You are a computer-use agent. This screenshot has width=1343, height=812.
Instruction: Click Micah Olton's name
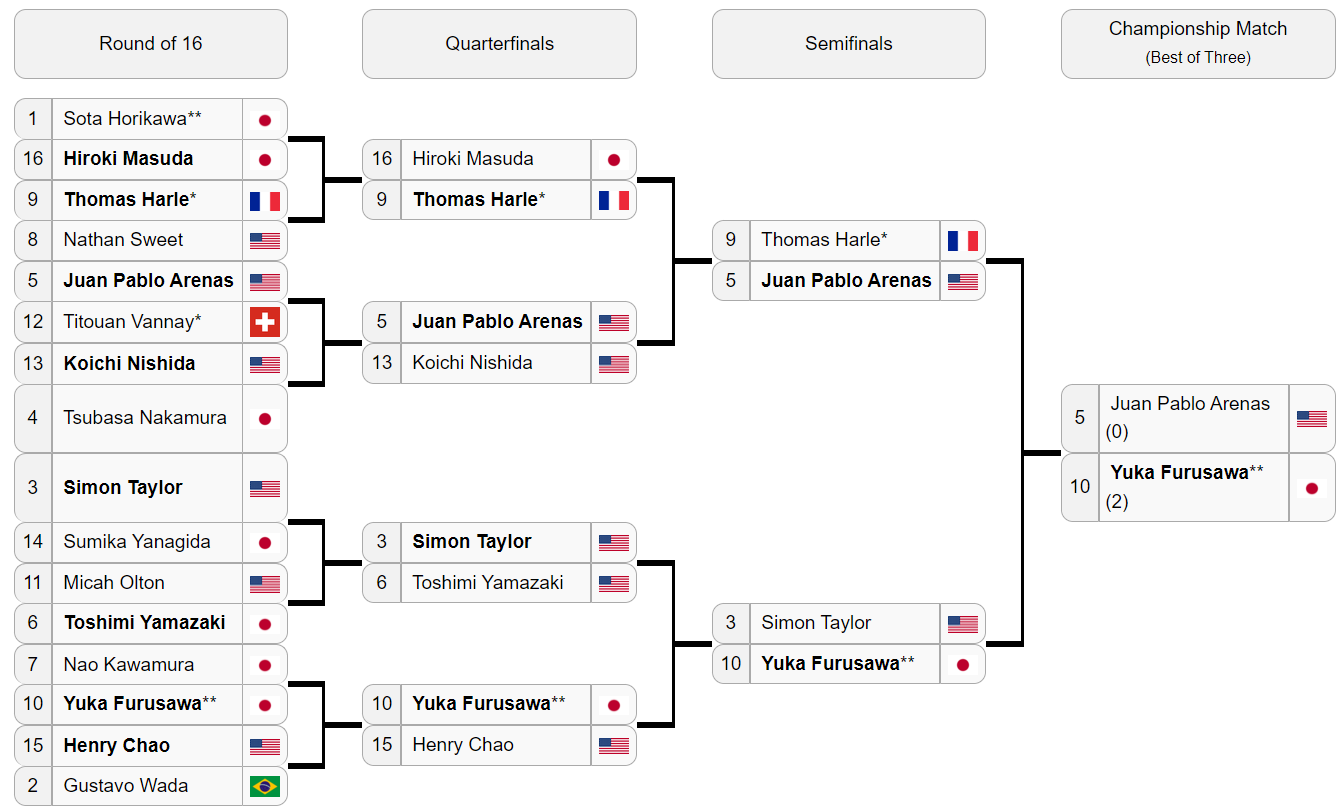(114, 583)
